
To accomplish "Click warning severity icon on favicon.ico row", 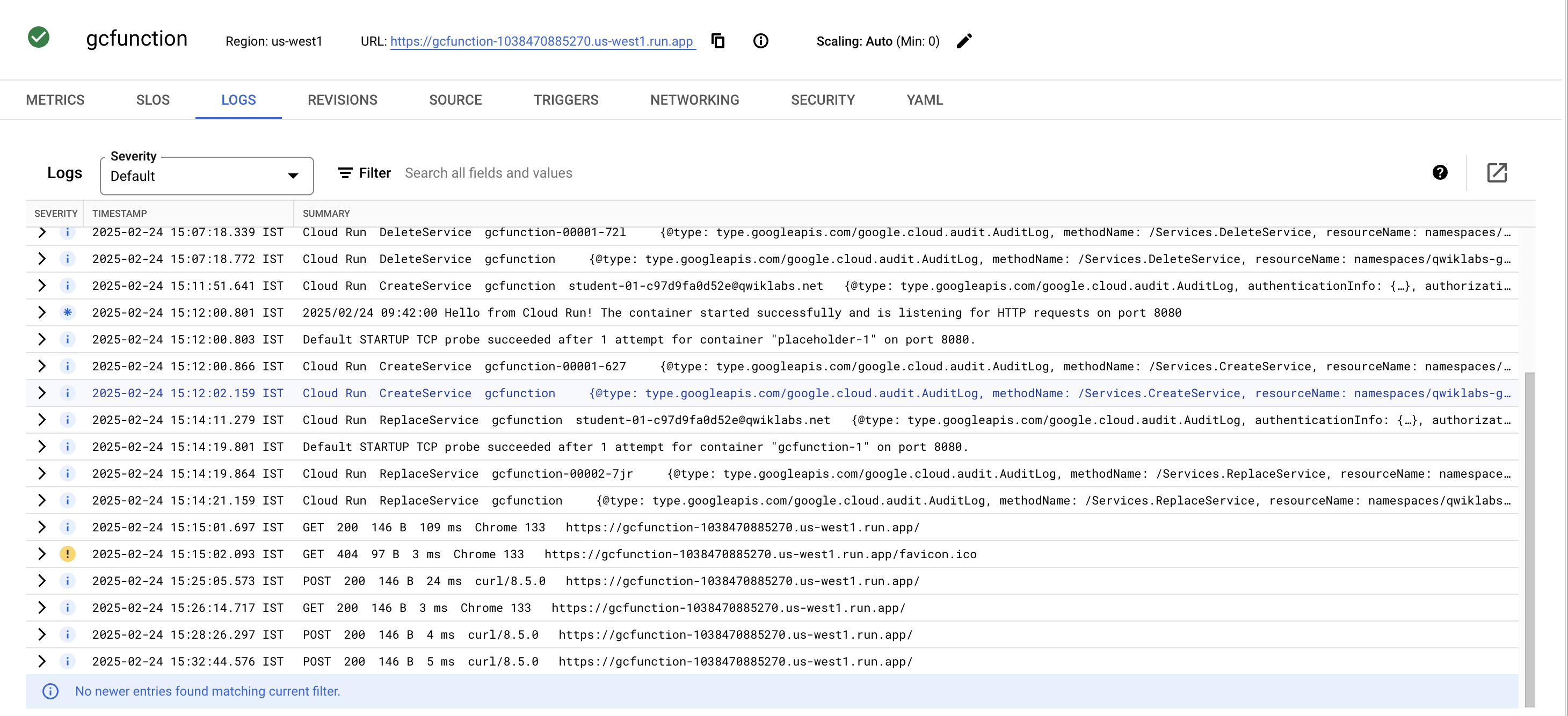I will point(68,554).
